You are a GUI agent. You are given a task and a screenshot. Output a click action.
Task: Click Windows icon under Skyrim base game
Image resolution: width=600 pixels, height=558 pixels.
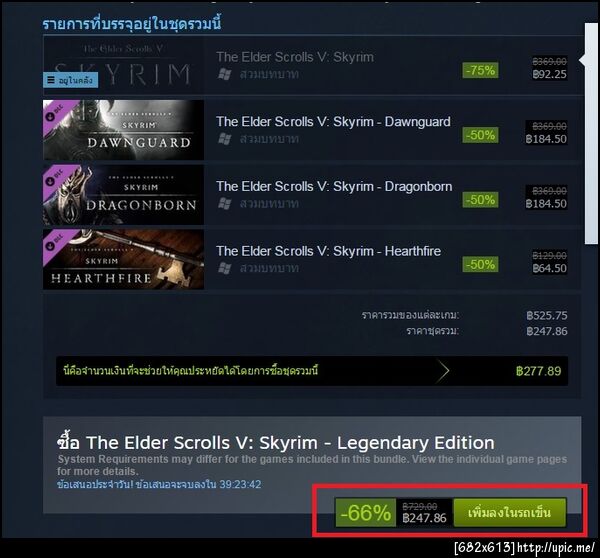coord(225,74)
